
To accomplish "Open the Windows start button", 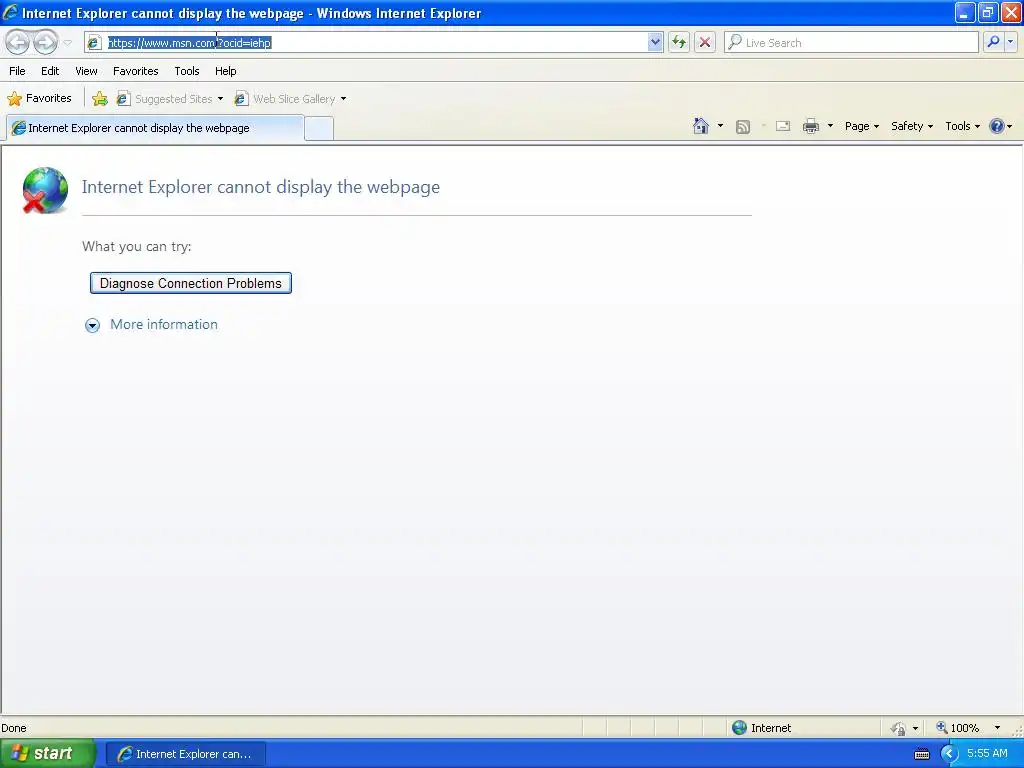I will click(x=46, y=754).
